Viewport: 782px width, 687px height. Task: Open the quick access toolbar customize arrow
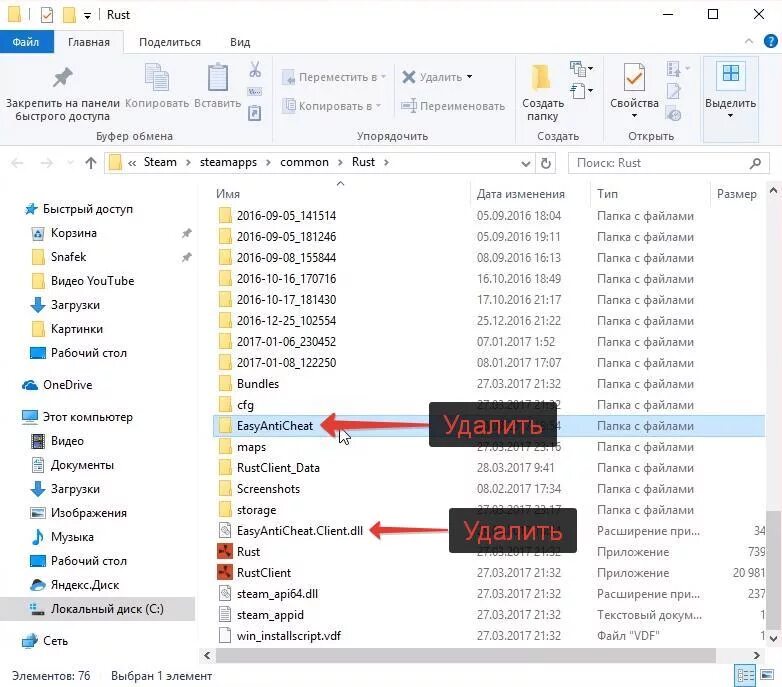click(87, 16)
